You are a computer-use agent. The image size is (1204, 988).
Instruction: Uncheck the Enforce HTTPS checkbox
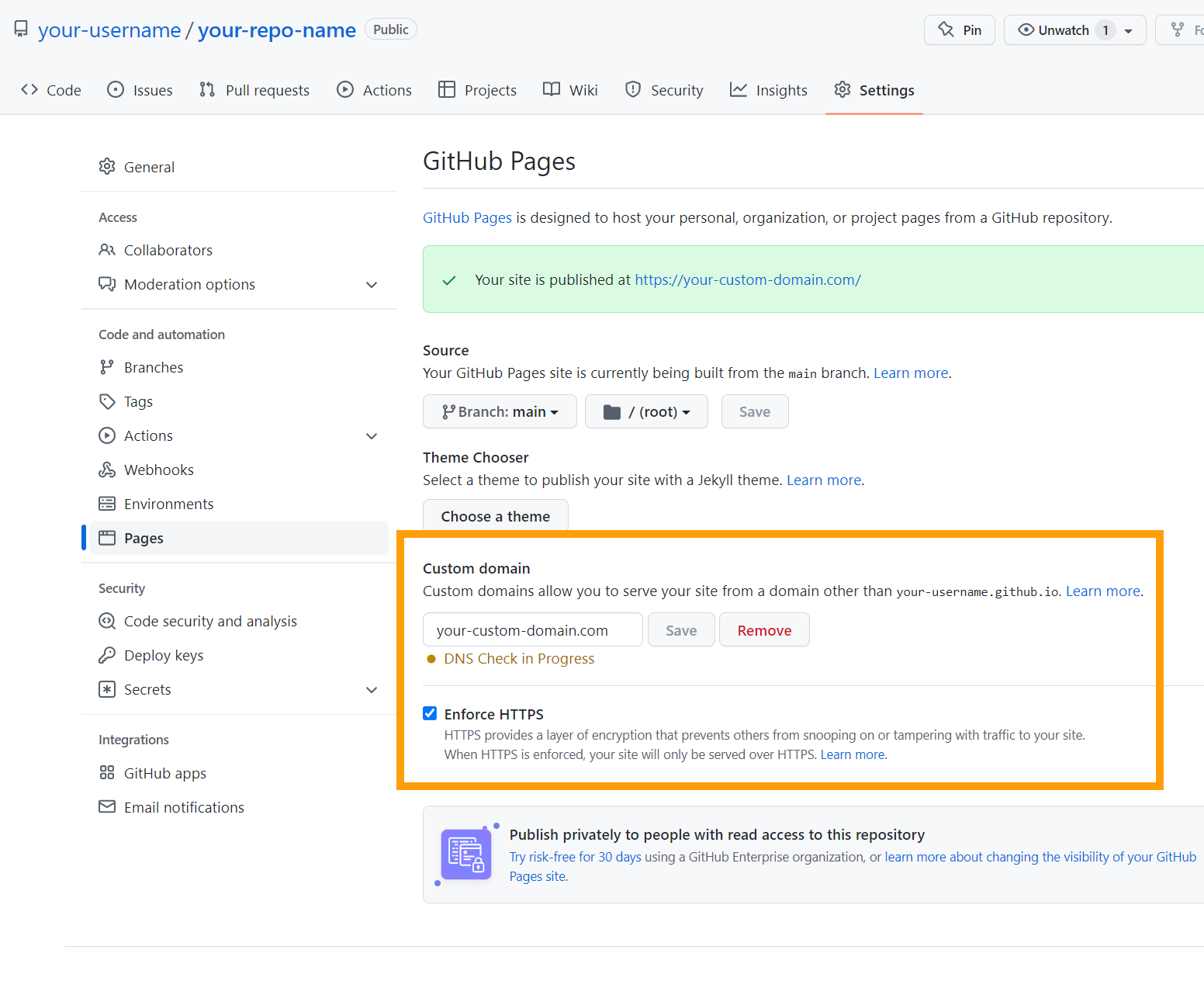[430, 713]
